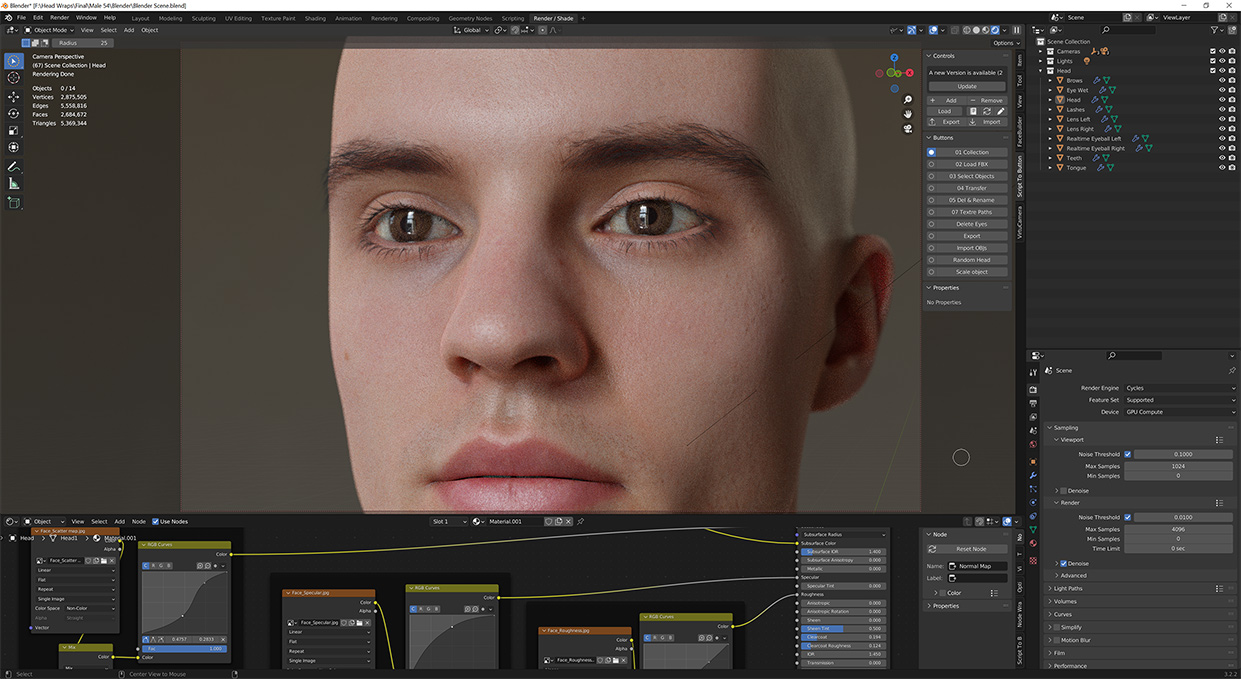Open the Device dropdown set to GPU Compute

tap(1180, 411)
